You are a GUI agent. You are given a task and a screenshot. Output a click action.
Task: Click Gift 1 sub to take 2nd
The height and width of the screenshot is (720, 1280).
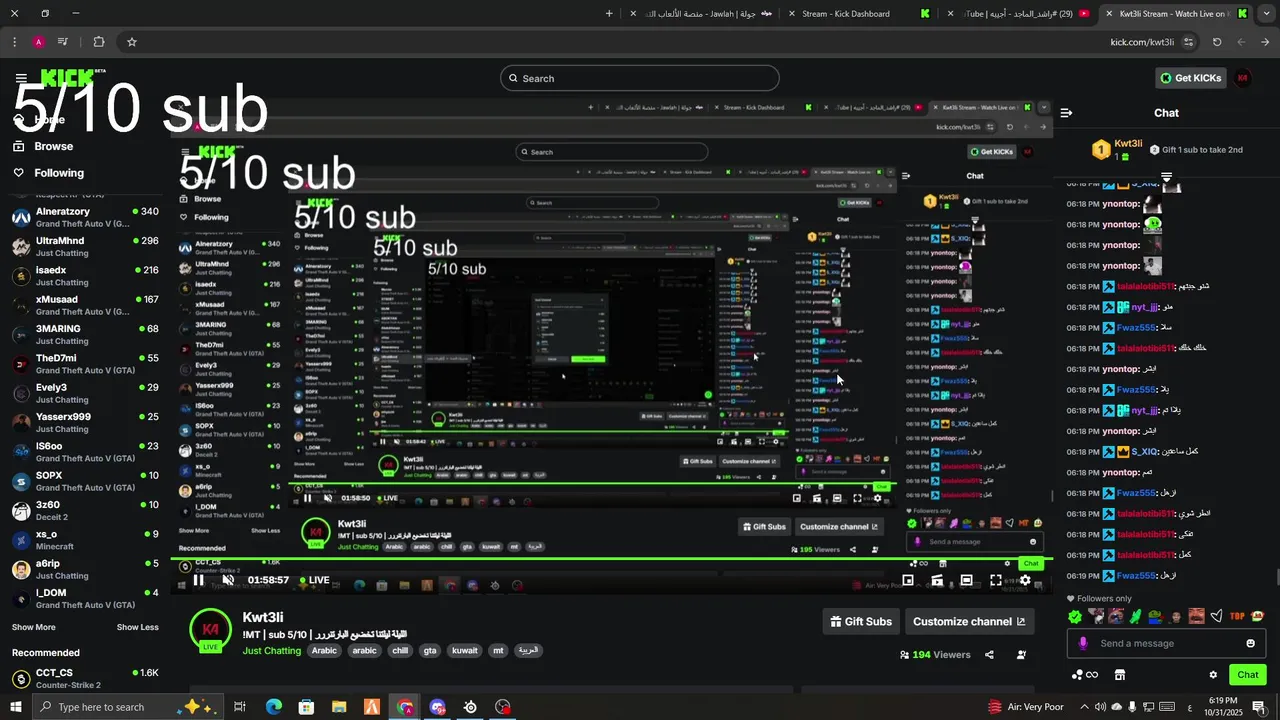pyautogui.click(x=1196, y=150)
